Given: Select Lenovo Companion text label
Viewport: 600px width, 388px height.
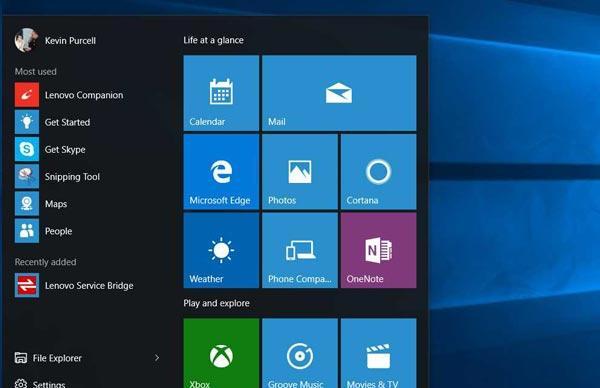Looking at the screenshot, I should (x=84, y=95).
